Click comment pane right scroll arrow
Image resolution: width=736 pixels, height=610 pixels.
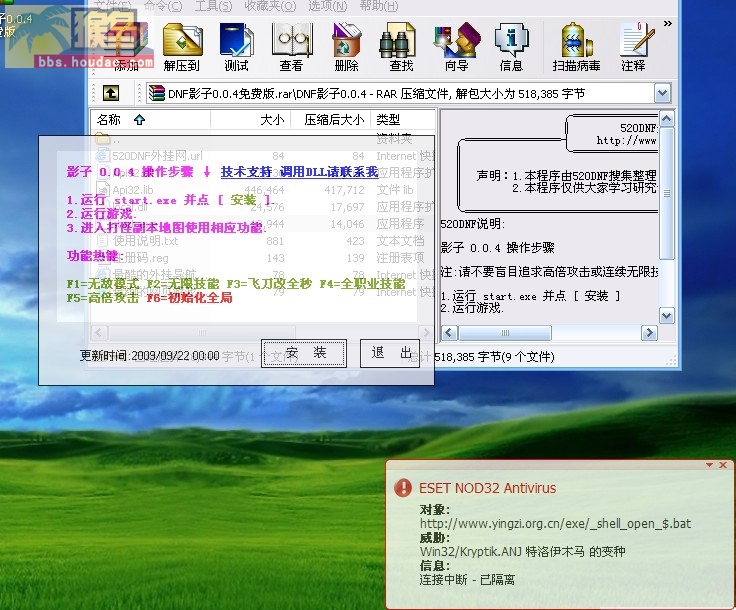(x=649, y=333)
